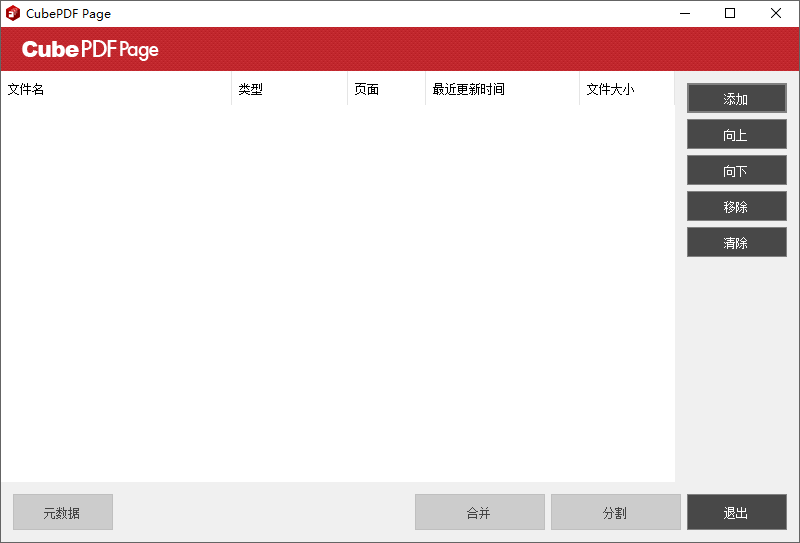The width and height of the screenshot is (800, 543).
Task: Sort by the 文件大小 column header
Action: (x=627, y=89)
